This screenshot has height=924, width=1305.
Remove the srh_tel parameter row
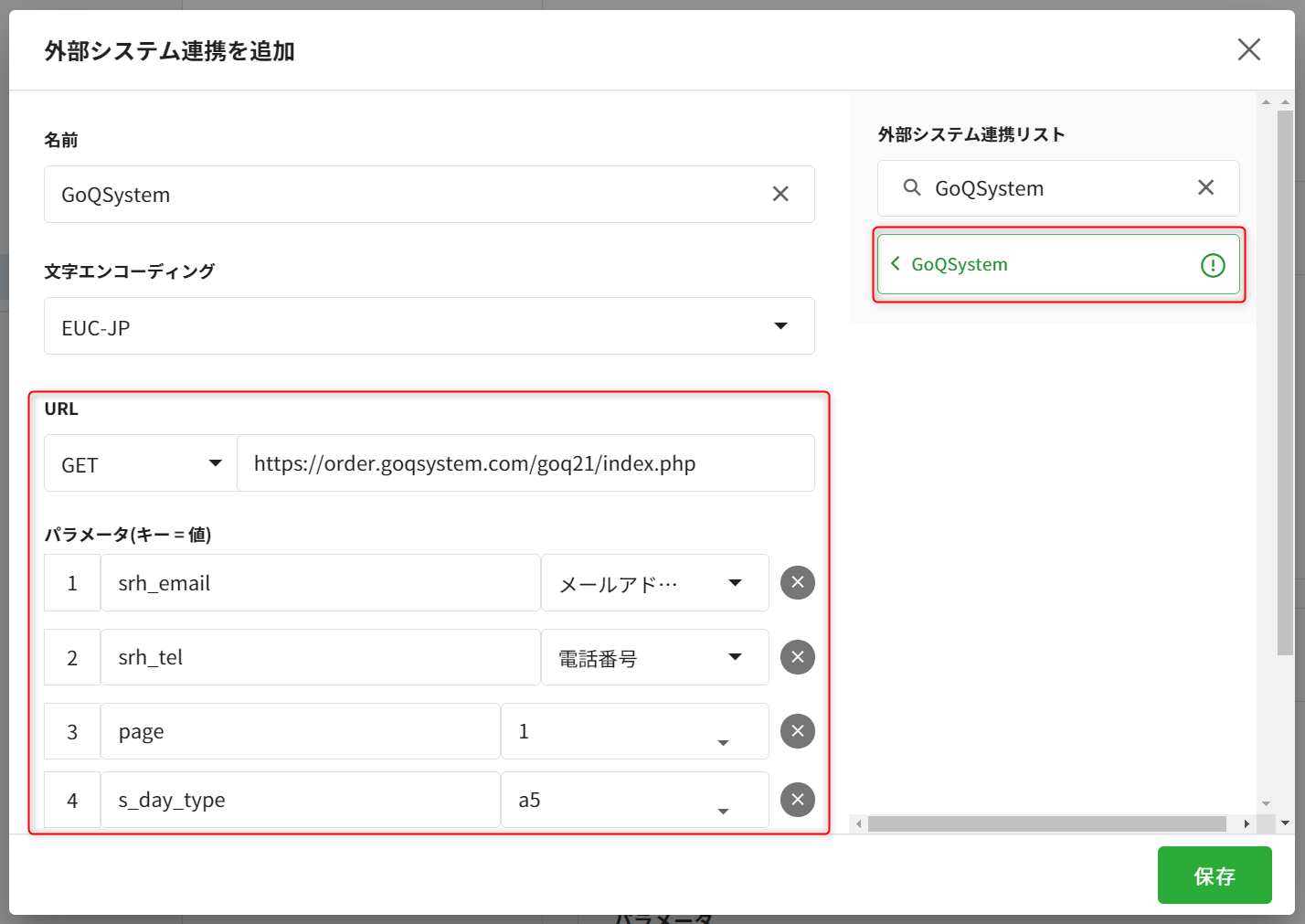click(x=797, y=656)
